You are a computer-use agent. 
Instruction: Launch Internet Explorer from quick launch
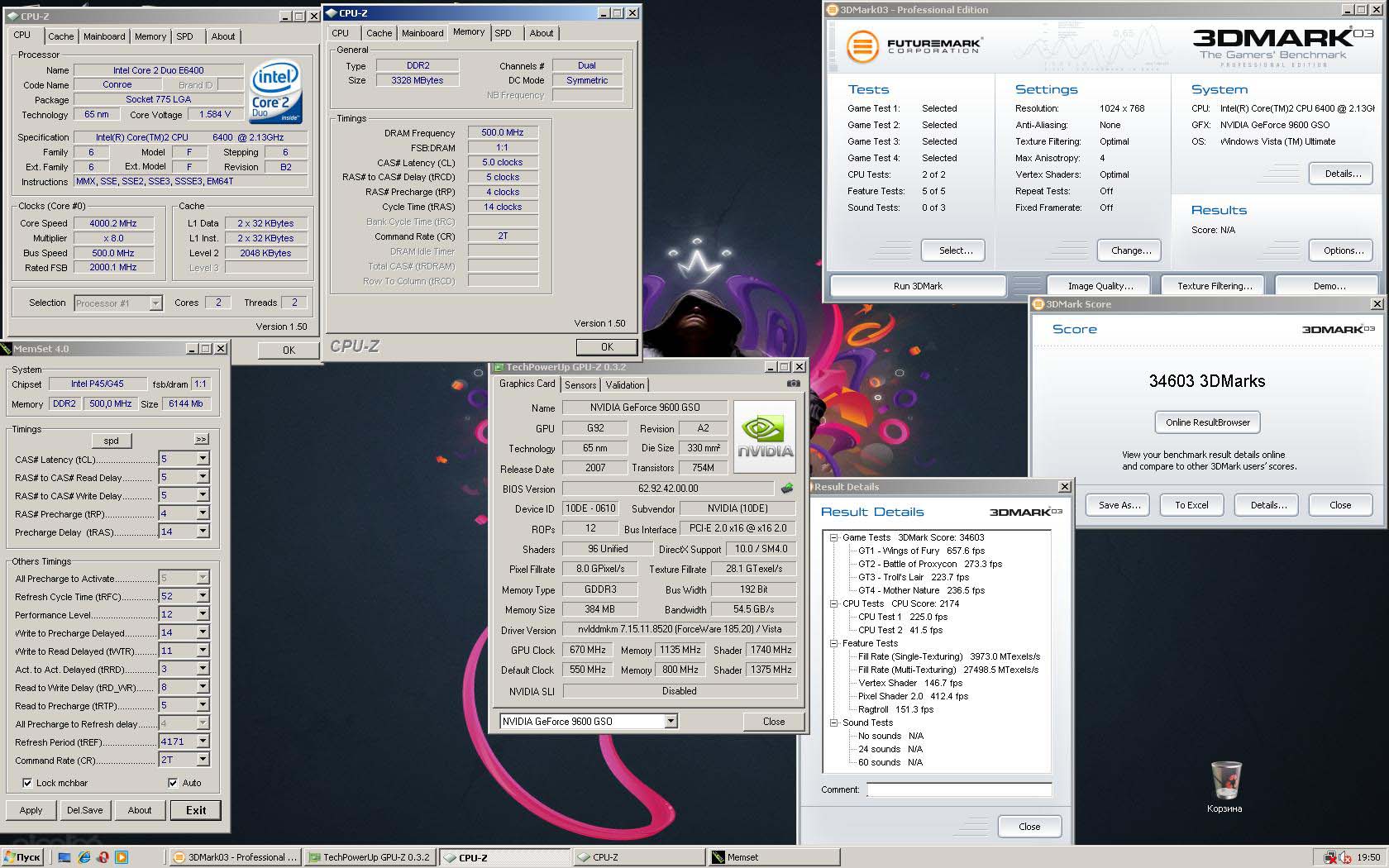point(84,857)
